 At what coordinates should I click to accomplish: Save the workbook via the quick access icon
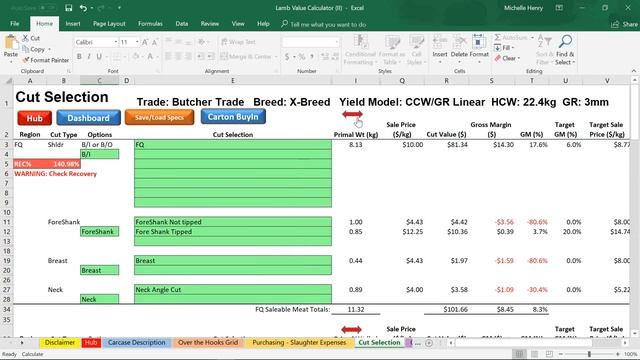[x=69, y=8]
